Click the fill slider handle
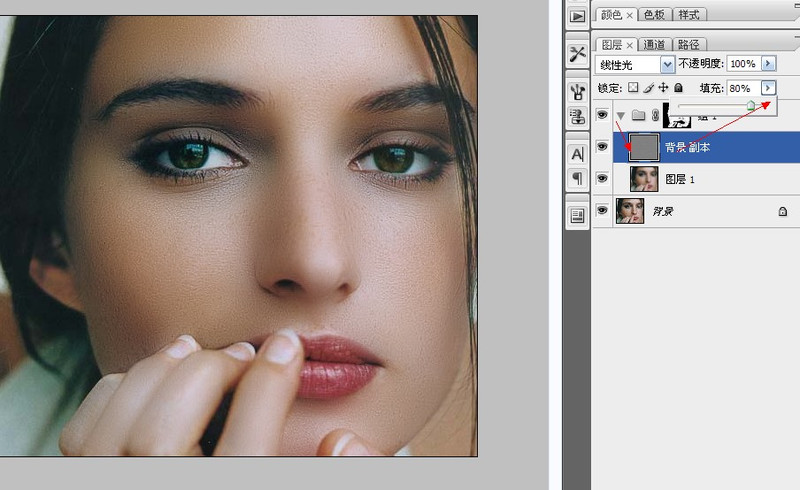The width and height of the screenshot is (800, 490). coord(750,105)
